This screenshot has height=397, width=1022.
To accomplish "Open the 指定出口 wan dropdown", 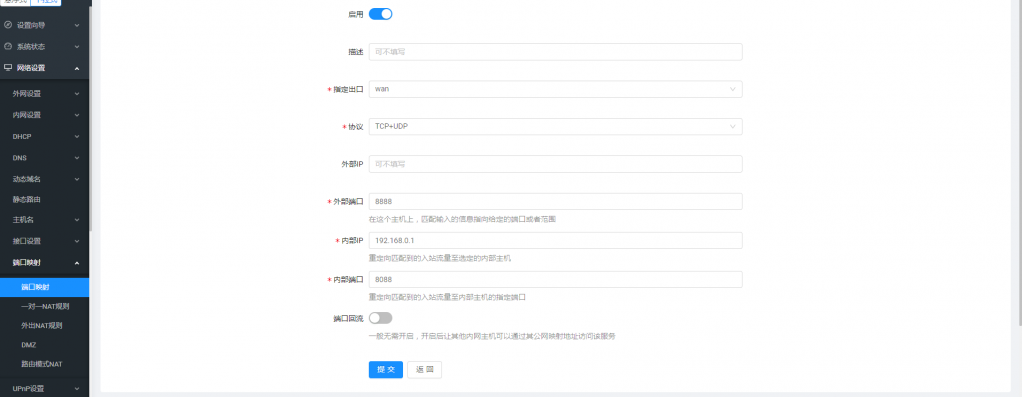I will click(555, 89).
